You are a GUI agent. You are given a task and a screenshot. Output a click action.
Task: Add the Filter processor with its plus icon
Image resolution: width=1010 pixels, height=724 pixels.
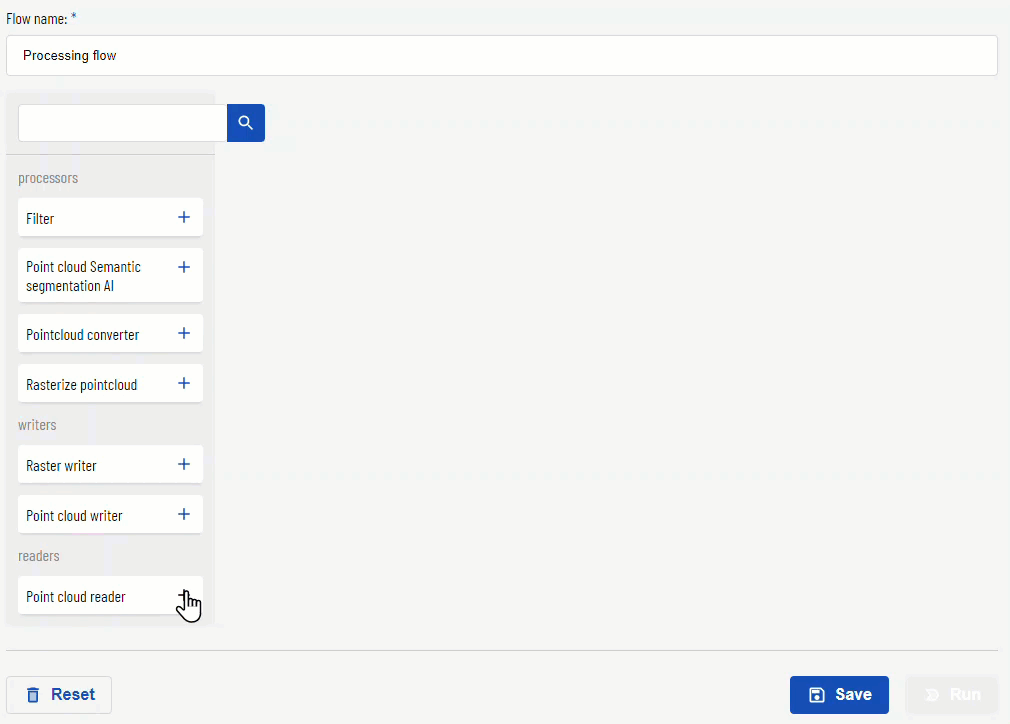pos(184,217)
